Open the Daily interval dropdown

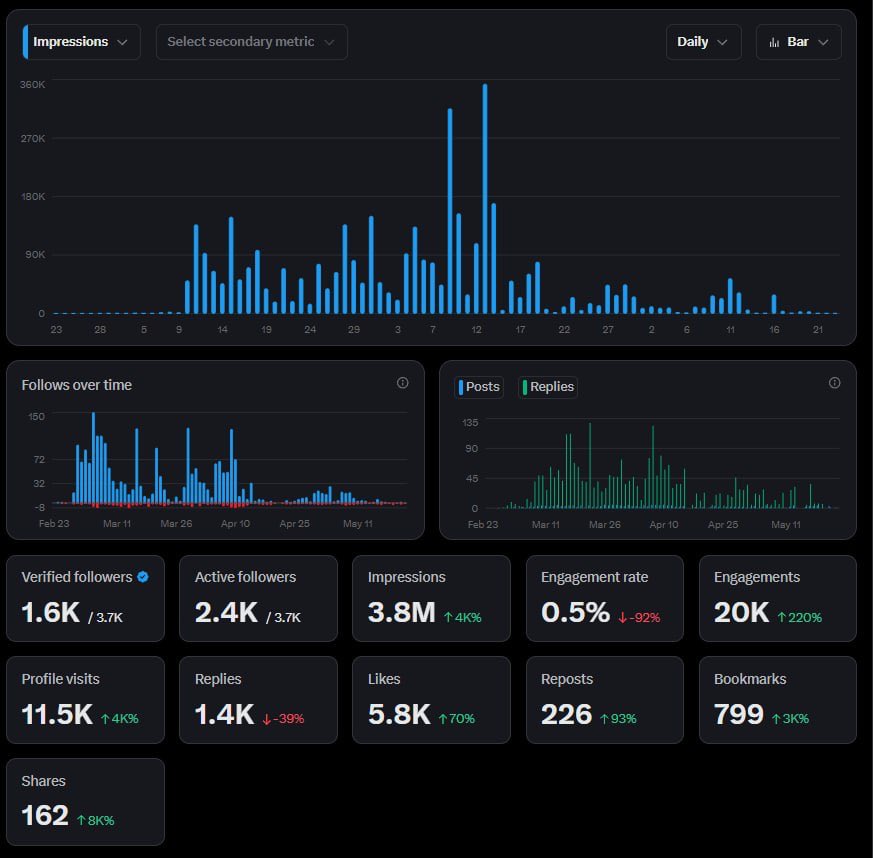703,42
